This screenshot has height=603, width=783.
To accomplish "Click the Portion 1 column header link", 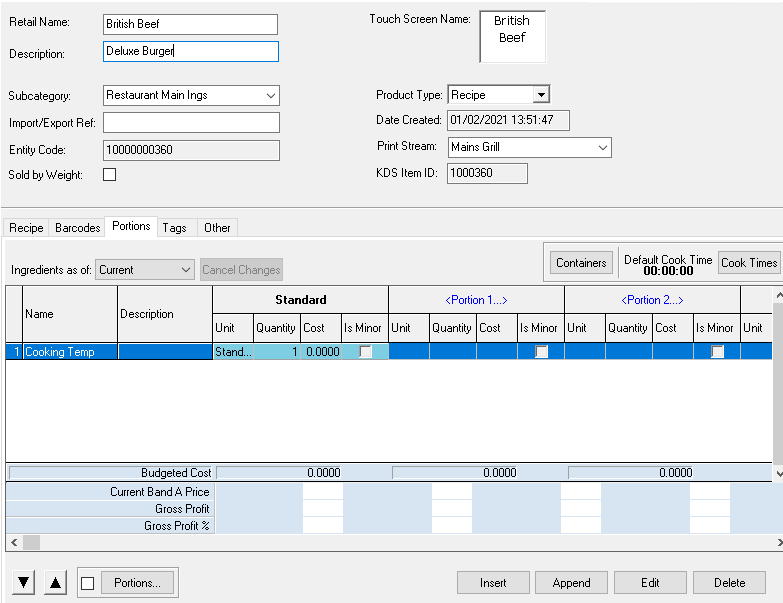I will click(476, 300).
